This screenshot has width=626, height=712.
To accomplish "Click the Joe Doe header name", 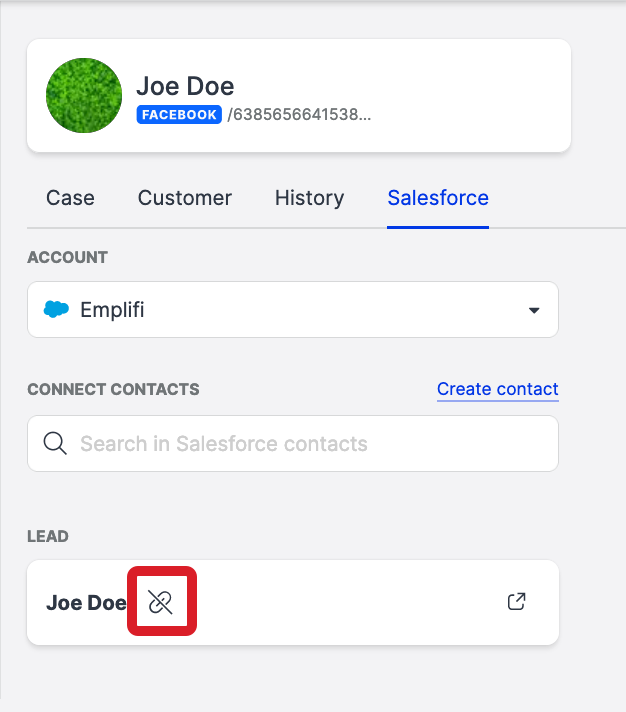I will 185,86.
